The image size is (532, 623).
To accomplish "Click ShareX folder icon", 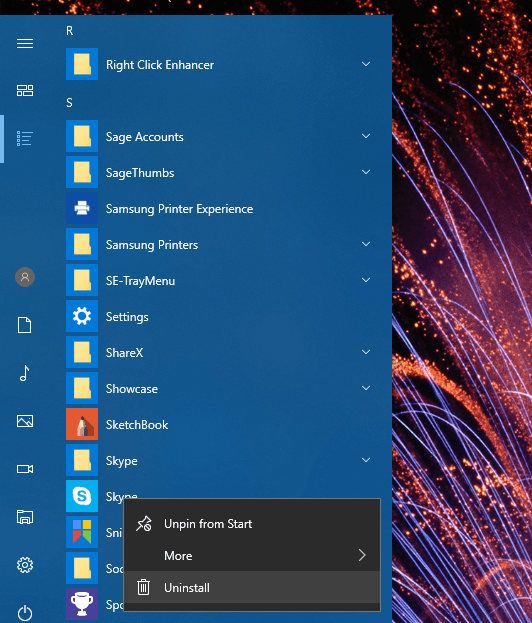I will click(x=82, y=352).
